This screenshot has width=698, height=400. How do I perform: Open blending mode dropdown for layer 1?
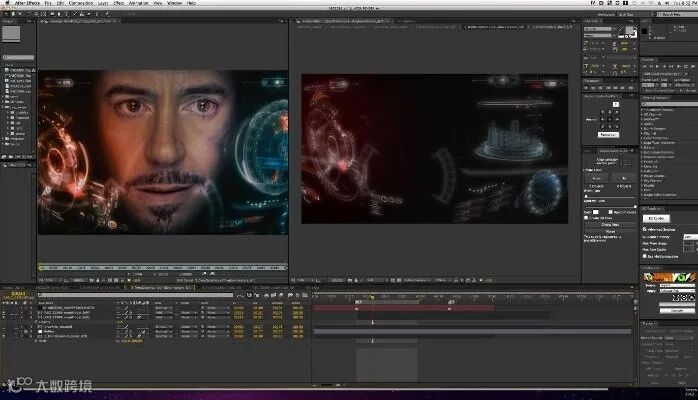pos(164,308)
